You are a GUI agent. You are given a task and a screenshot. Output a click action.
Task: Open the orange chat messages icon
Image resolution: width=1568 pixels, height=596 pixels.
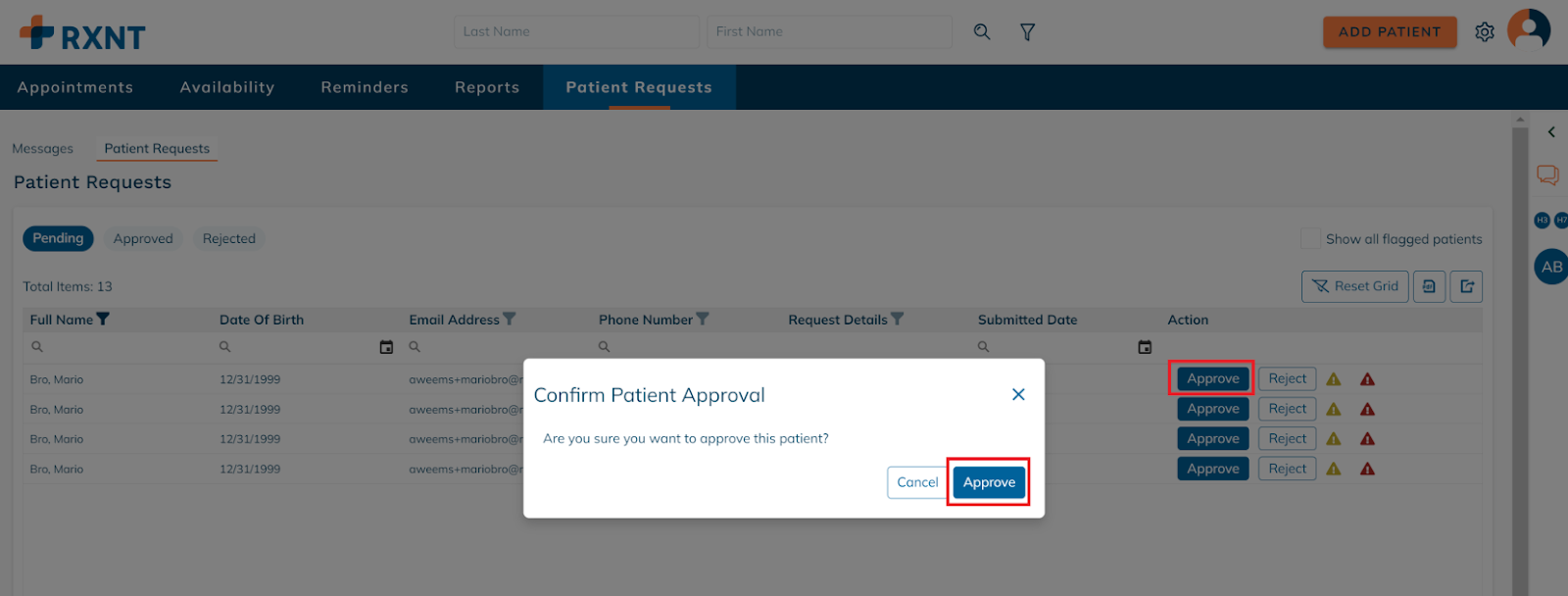(x=1547, y=175)
